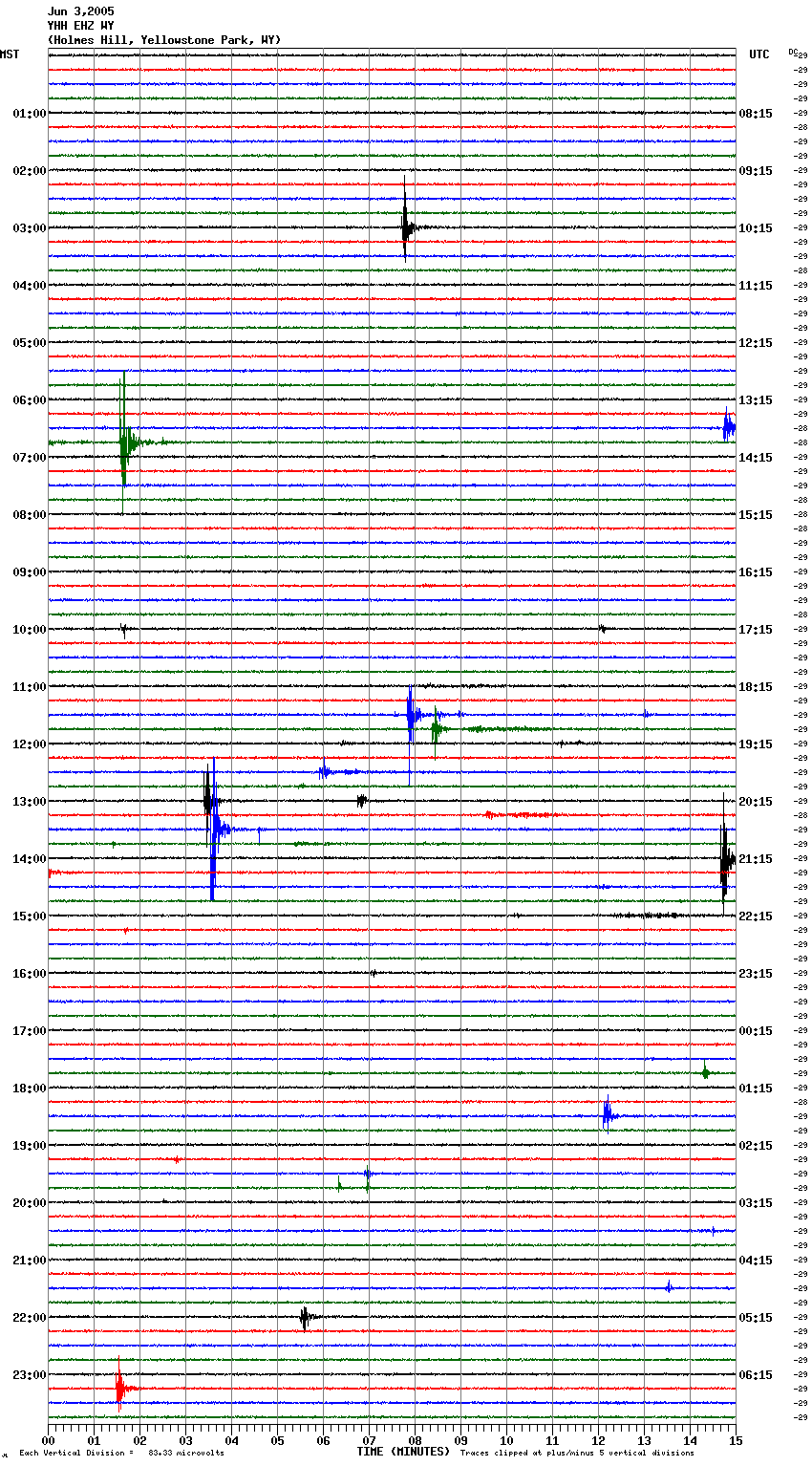812x1466 pixels.
Task: Click the "08:15" UTC time label
Action: point(756,114)
